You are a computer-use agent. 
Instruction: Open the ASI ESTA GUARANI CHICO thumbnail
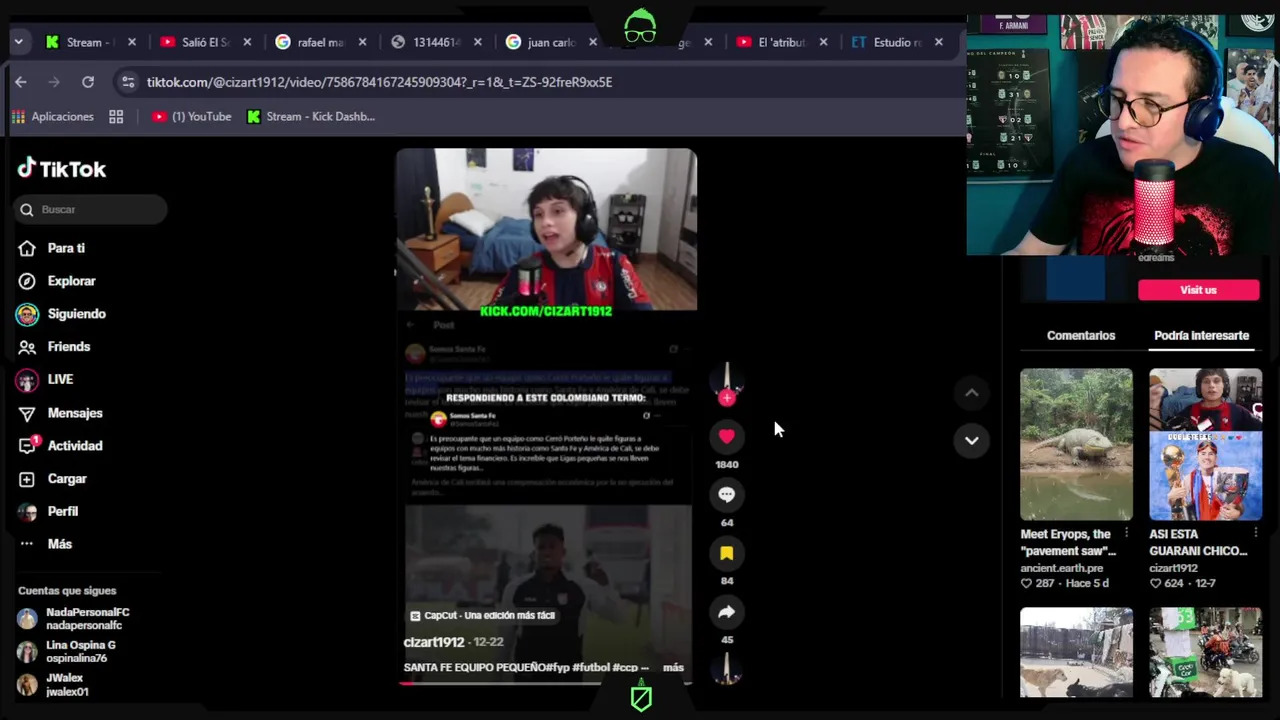tap(1205, 444)
